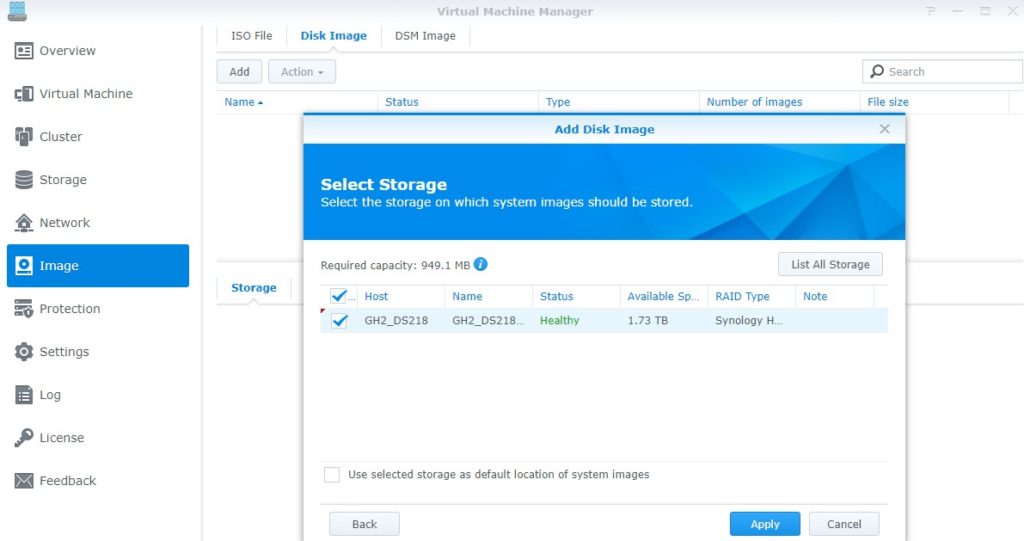Screen dimensions: 1024x541
Task: Click the License key icon
Action: (24, 438)
